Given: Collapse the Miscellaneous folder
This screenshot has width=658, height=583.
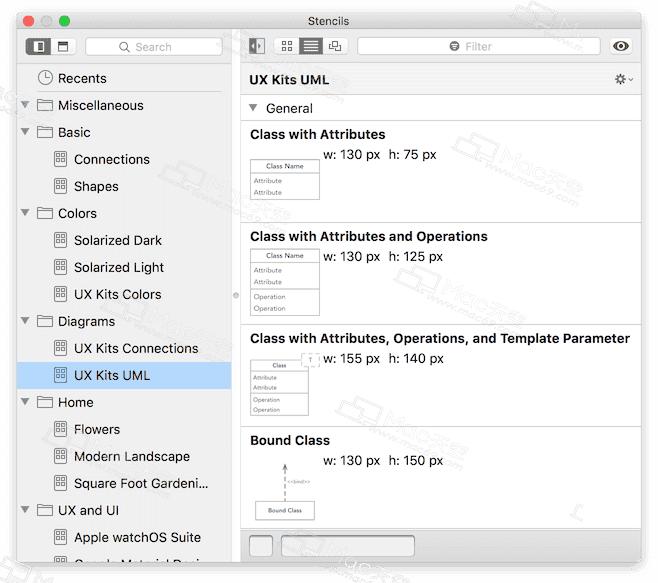Looking at the screenshot, I should [x=25, y=105].
